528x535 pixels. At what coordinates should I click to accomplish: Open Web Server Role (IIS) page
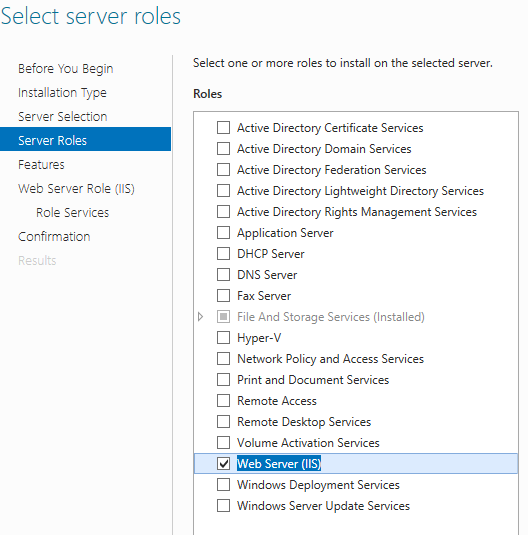76,189
